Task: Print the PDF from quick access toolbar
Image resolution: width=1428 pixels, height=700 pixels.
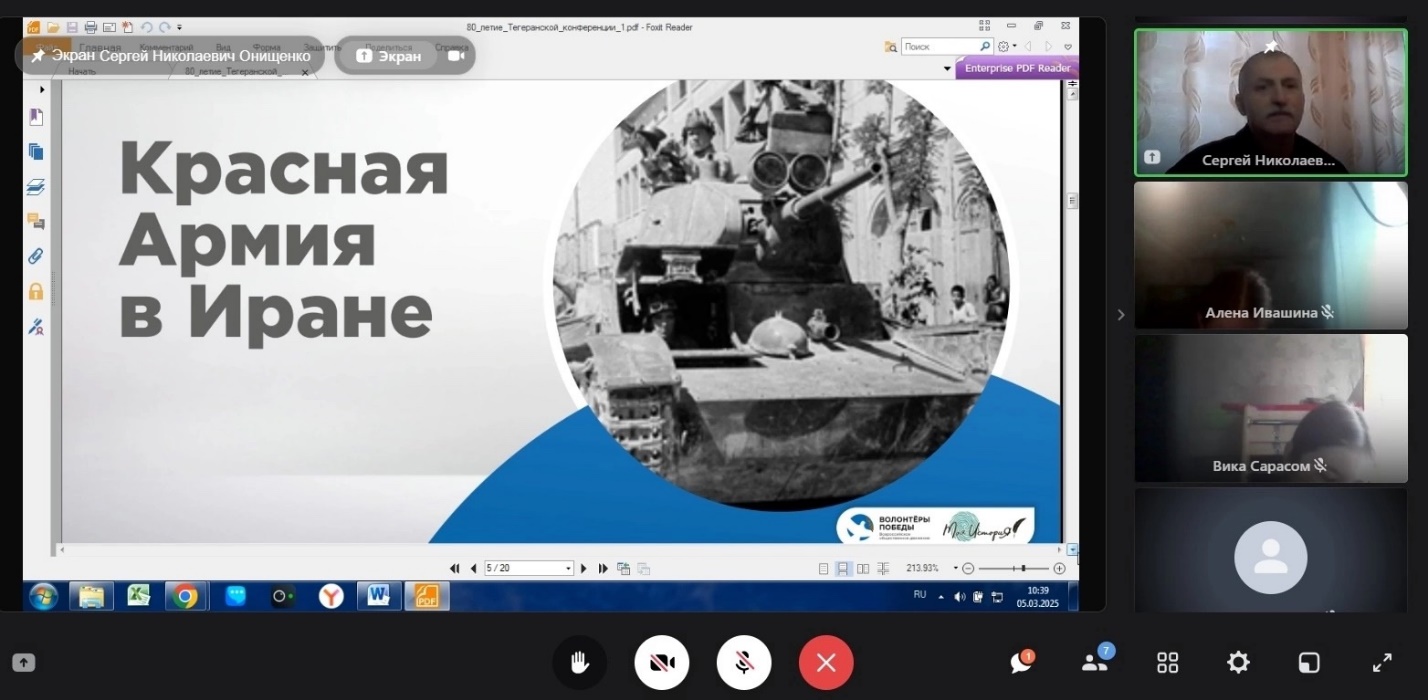Action: [x=91, y=27]
